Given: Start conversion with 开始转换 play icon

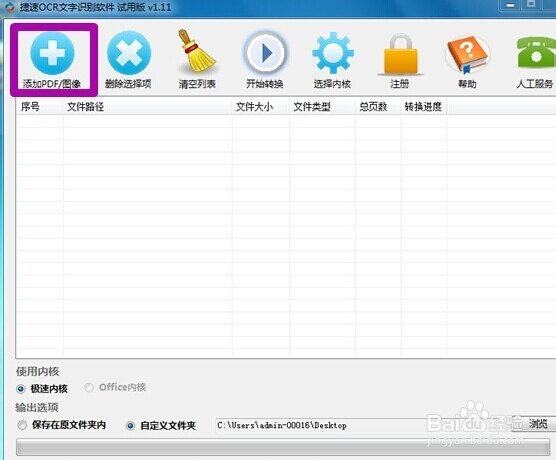Looking at the screenshot, I should 265,53.
